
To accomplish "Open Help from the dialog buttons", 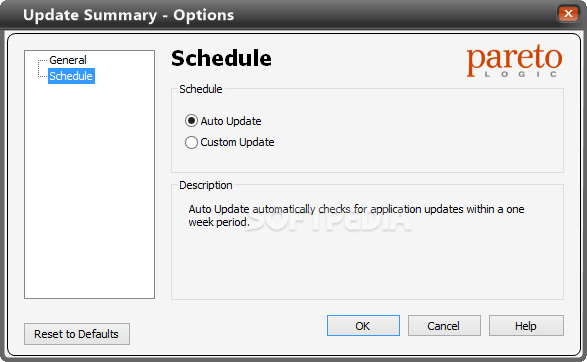I will [x=526, y=326].
